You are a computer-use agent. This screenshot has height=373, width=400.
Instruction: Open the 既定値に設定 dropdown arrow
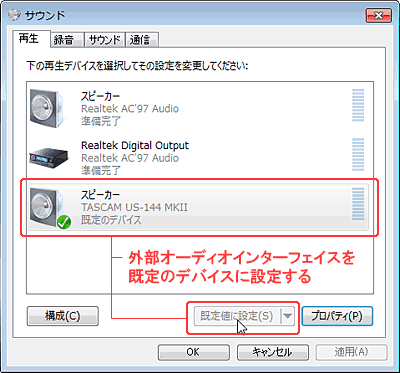click(288, 316)
